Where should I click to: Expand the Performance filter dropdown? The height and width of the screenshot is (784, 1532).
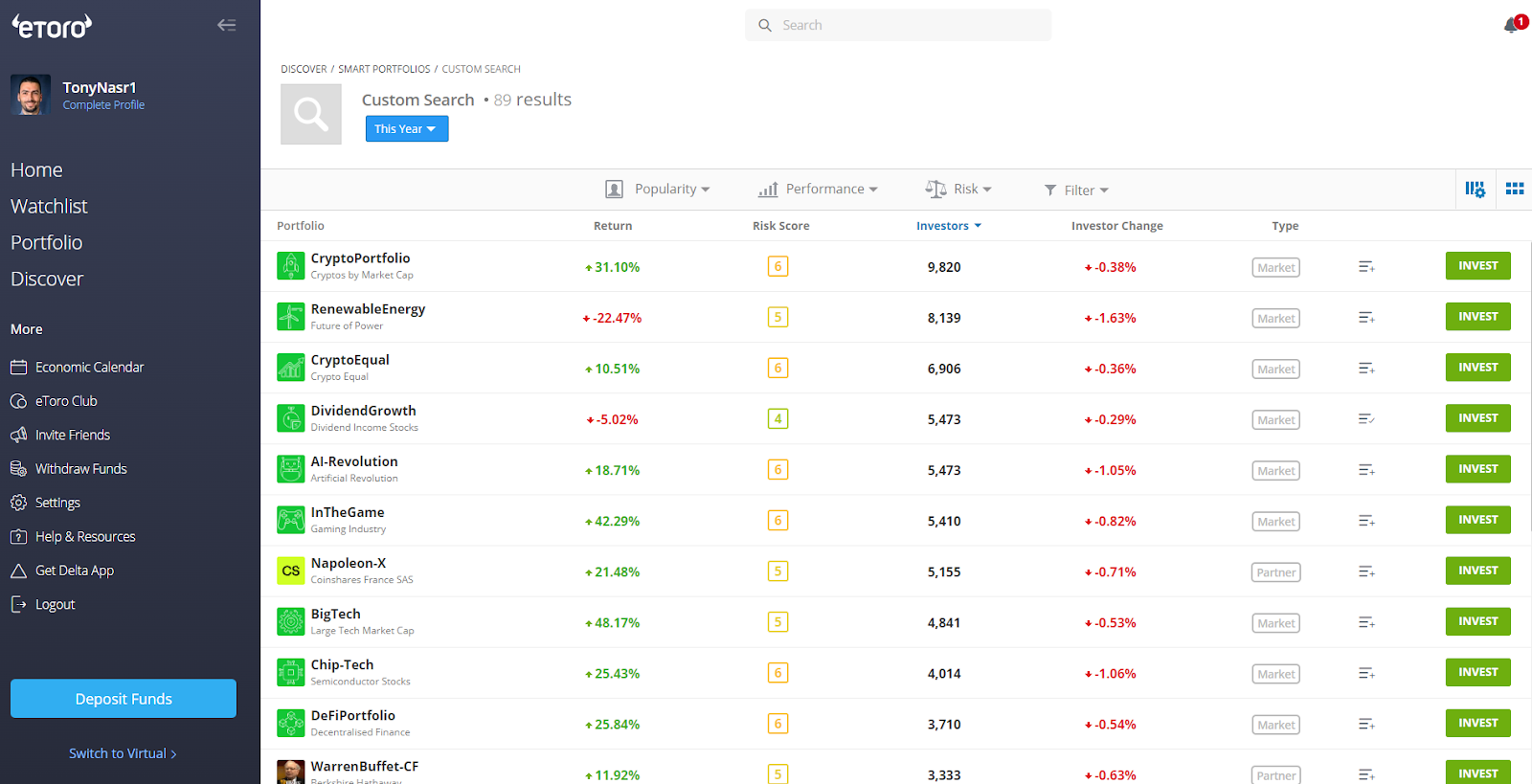(818, 190)
